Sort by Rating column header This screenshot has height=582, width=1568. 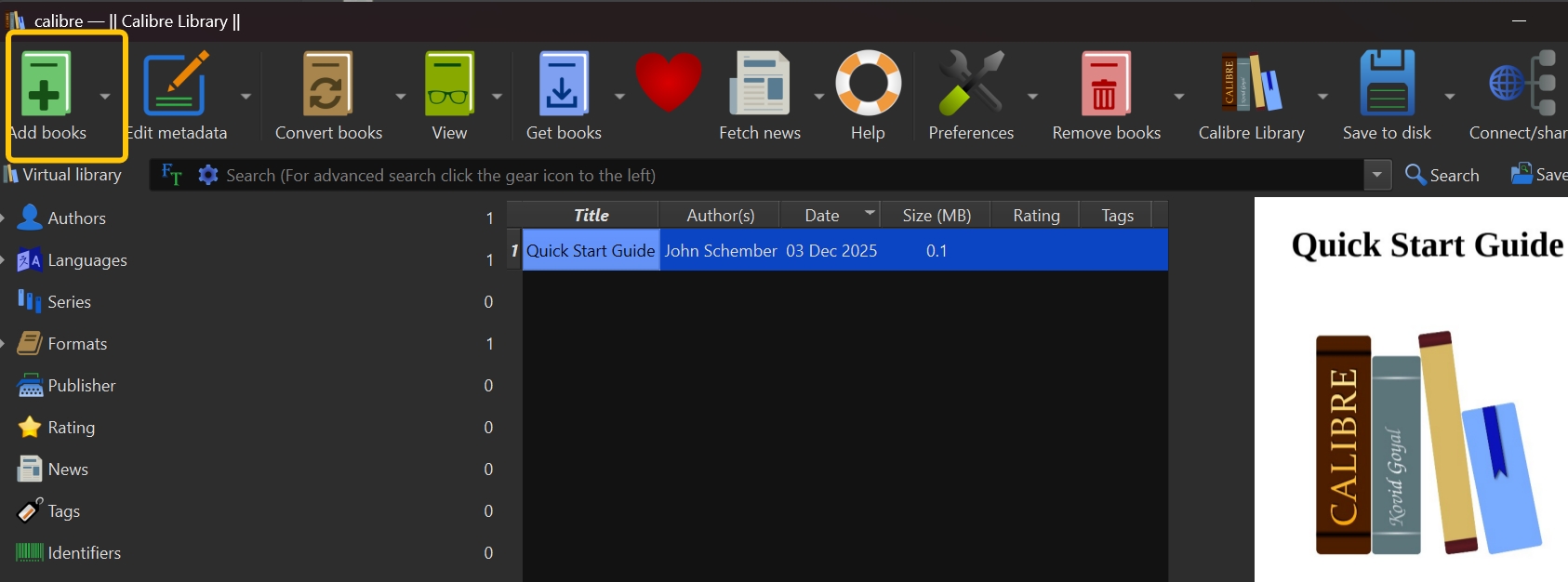pos(1035,215)
